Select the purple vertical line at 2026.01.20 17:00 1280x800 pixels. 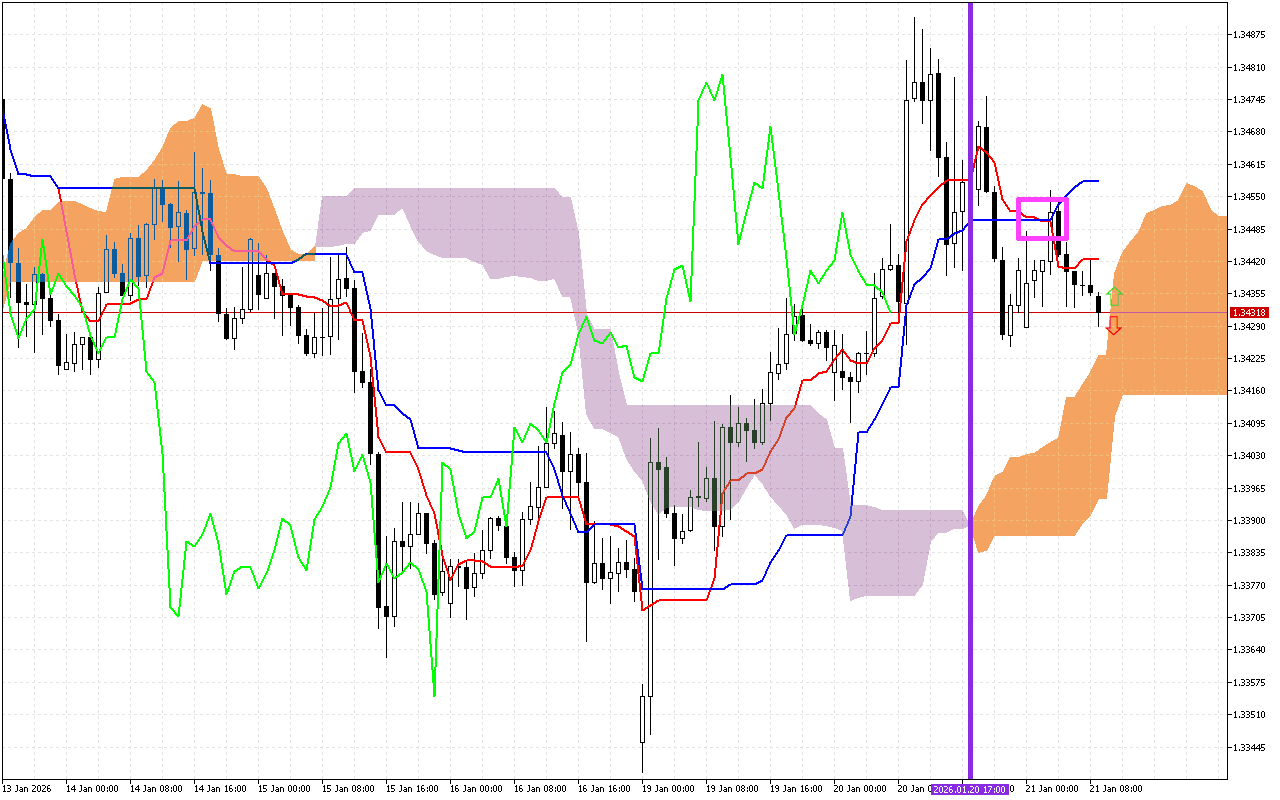(x=970, y=400)
